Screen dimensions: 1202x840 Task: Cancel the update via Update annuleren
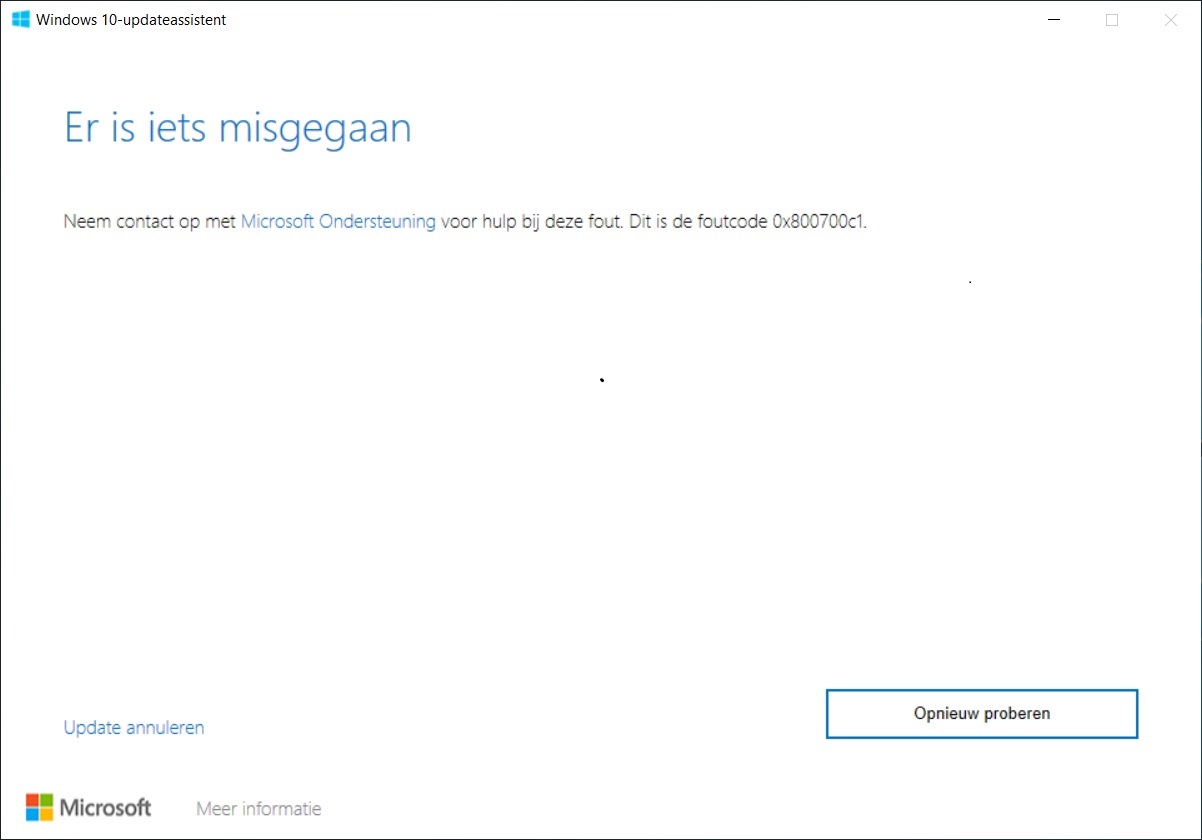pos(134,728)
